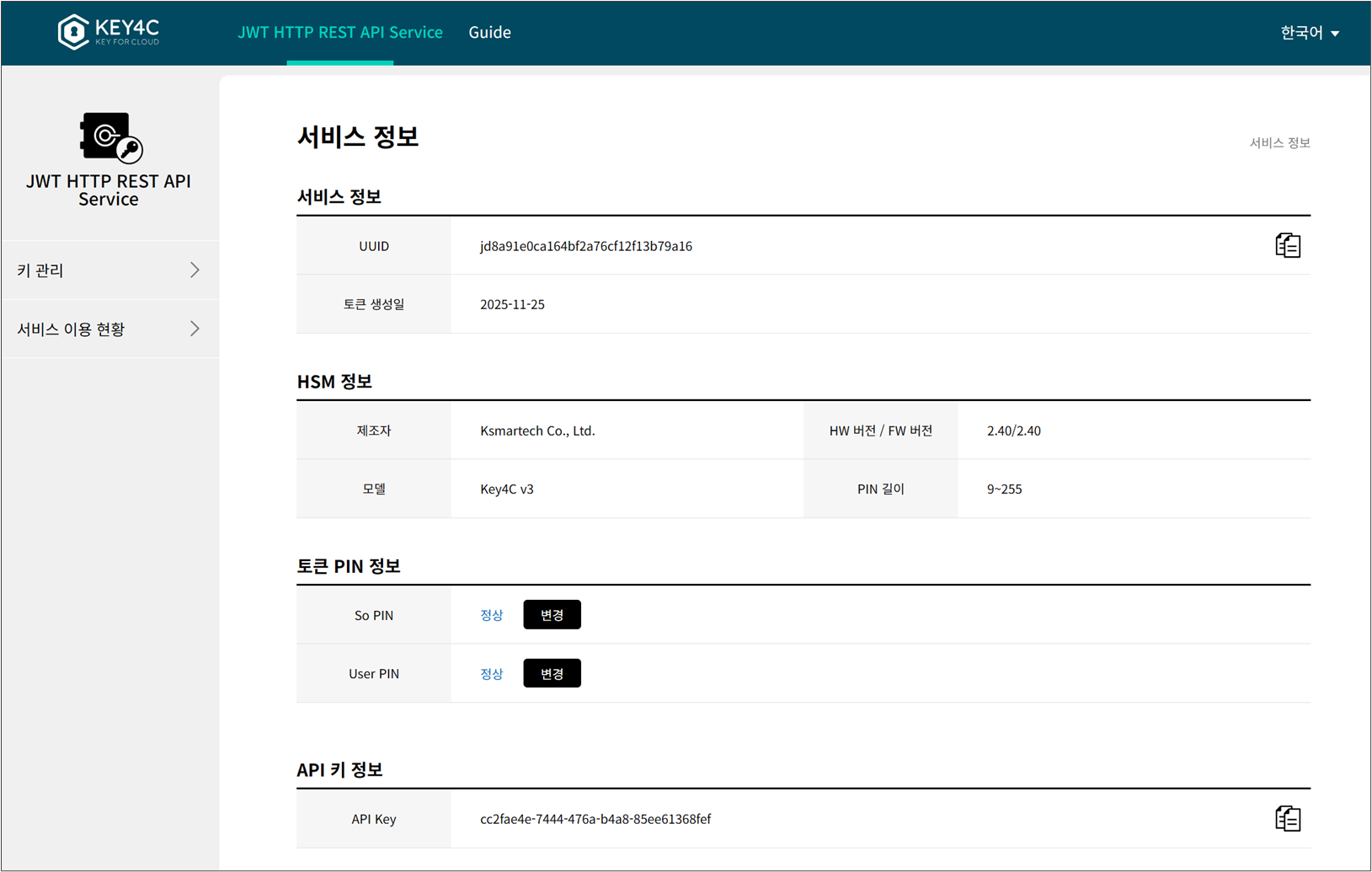
Task: Click the KEY4C logo in header
Action: pyautogui.click(x=108, y=32)
